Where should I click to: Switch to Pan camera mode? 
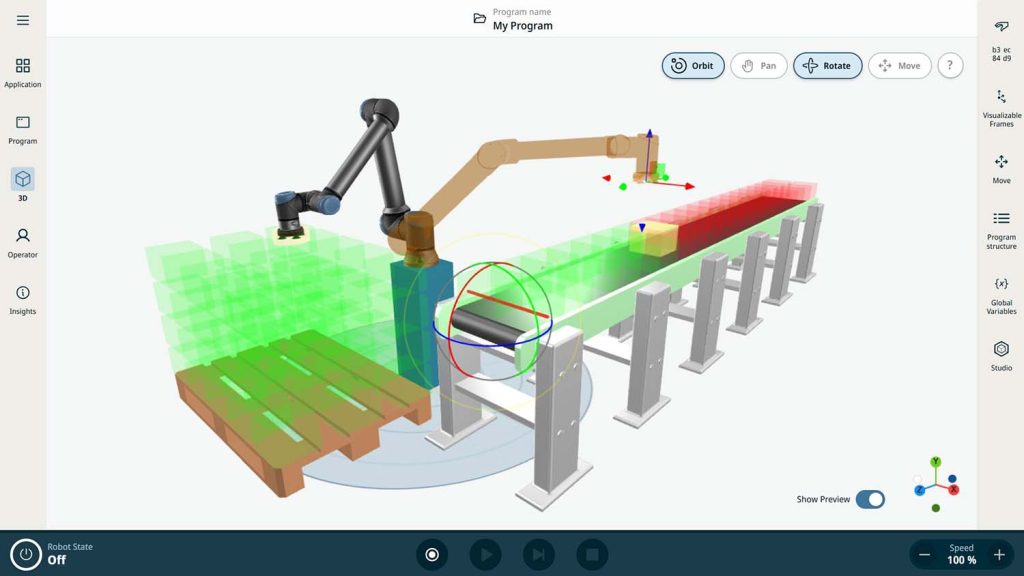759,65
